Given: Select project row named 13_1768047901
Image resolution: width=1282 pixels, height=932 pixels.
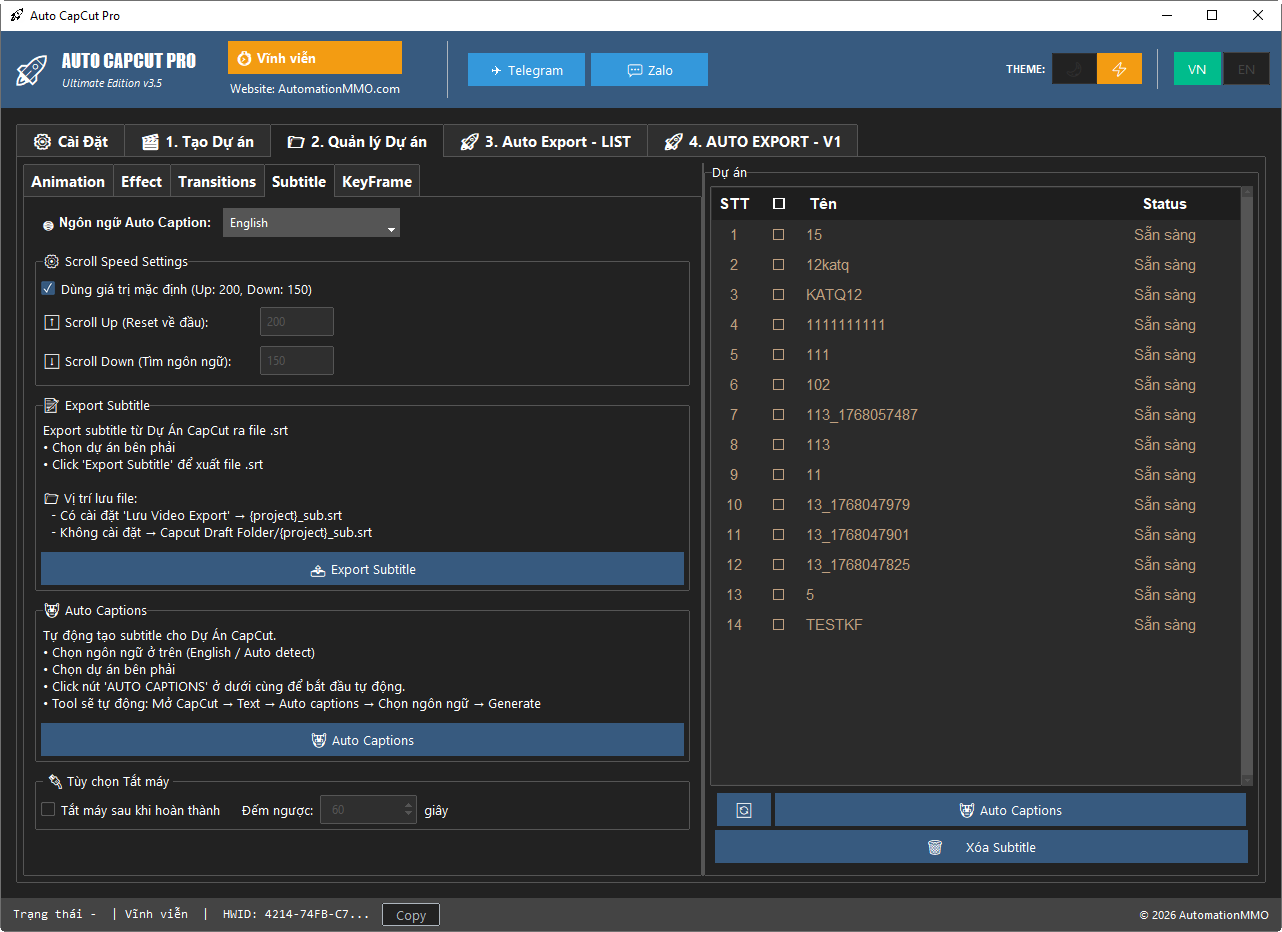Looking at the screenshot, I should [975, 535].
